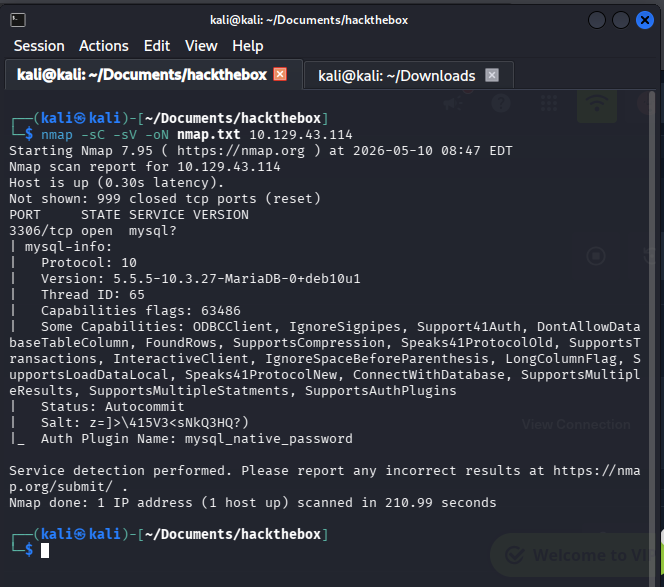Open the View menu
This screenshot has height=587, width=664.
pos(201,46)
